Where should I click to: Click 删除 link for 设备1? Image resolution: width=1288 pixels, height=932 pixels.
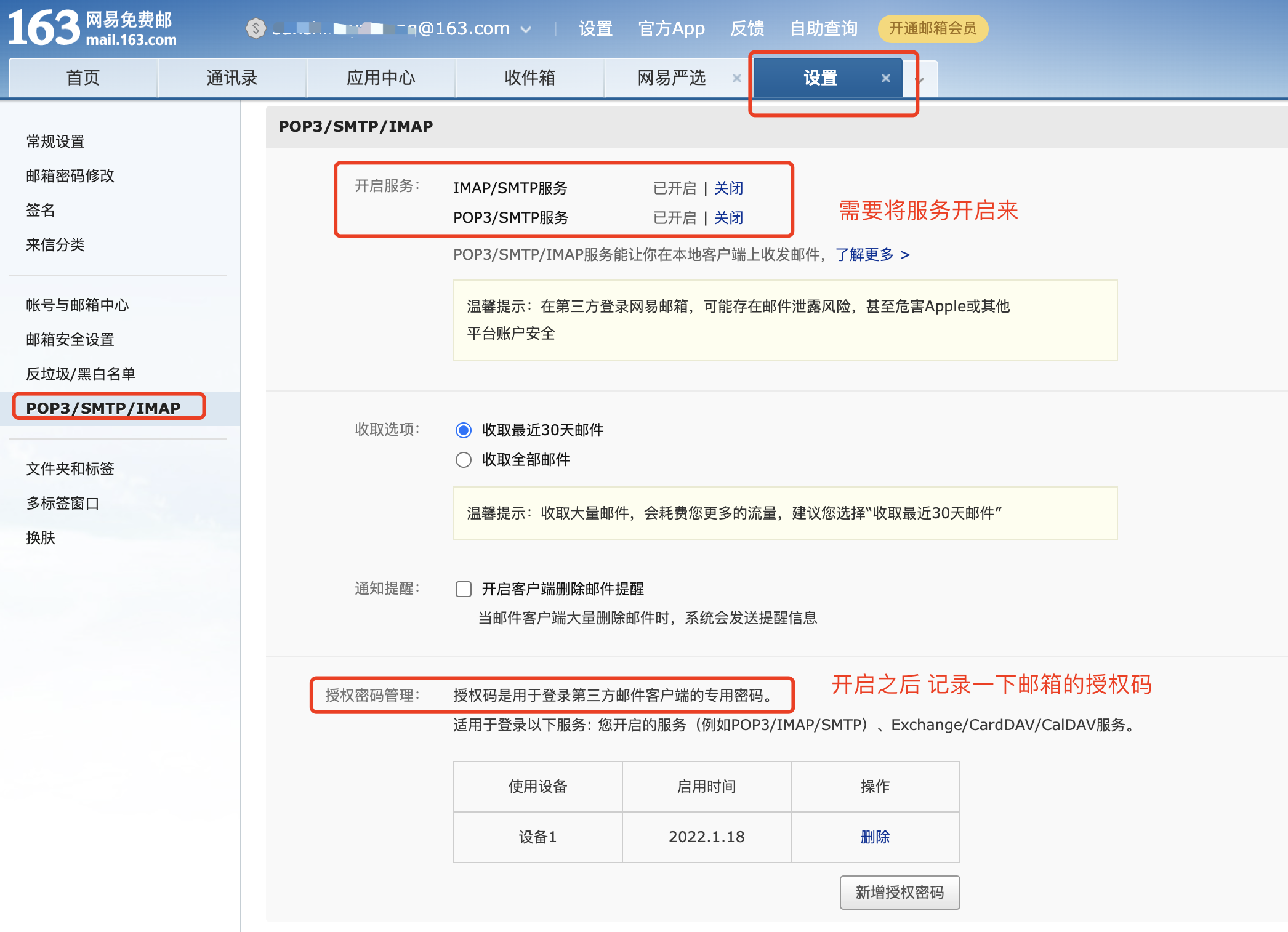click(875, 837)
